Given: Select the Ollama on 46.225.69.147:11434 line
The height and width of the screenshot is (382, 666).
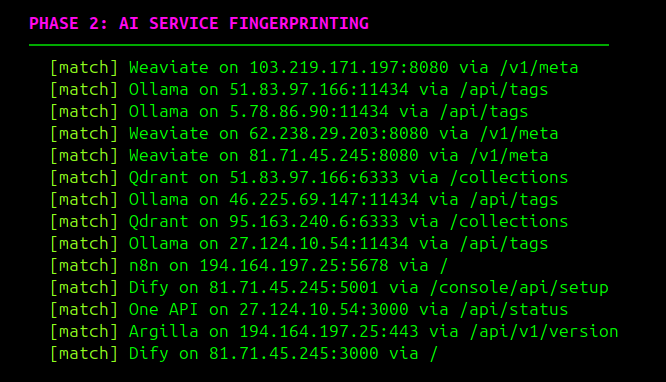Looking at the screenshot, I should [304, 200].
